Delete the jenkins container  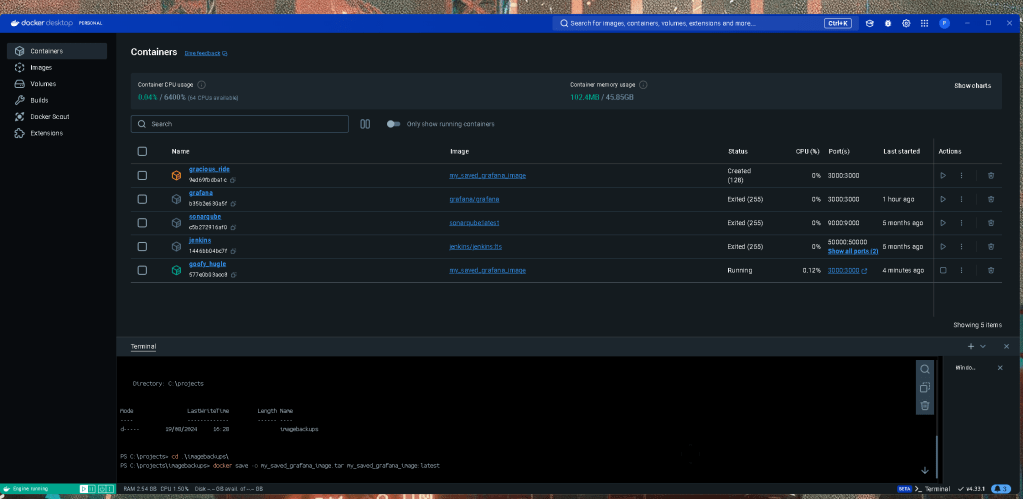(990, 247)
